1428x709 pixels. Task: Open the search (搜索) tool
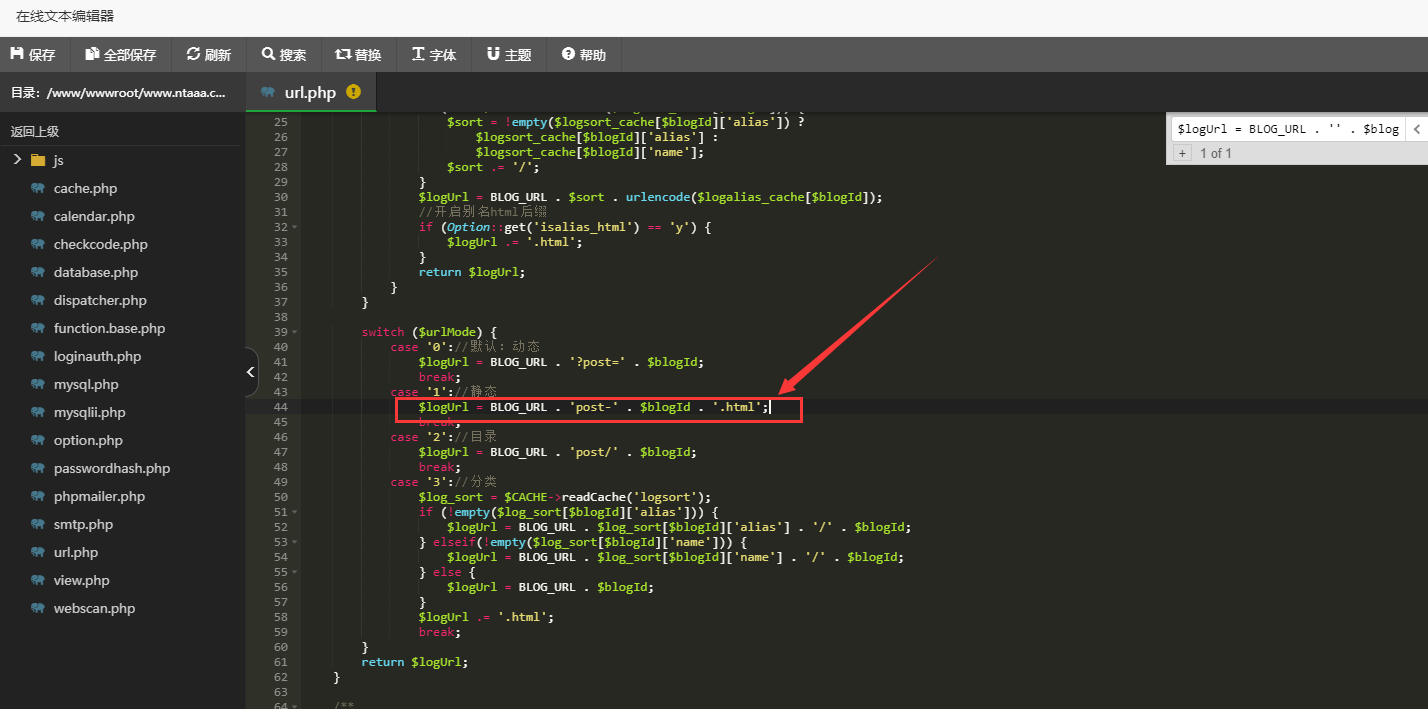(283, 55)
